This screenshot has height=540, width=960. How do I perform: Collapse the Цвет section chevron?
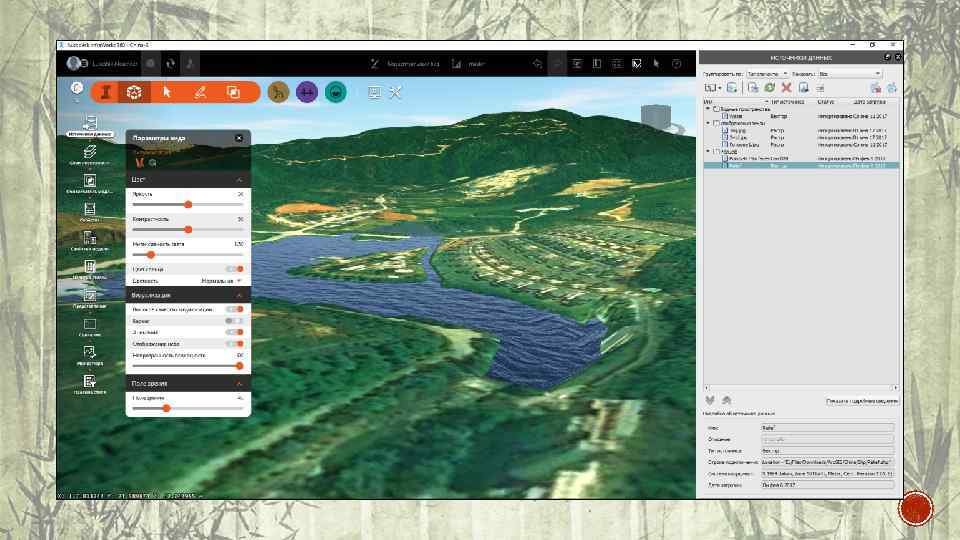click(x=239, y=180)
